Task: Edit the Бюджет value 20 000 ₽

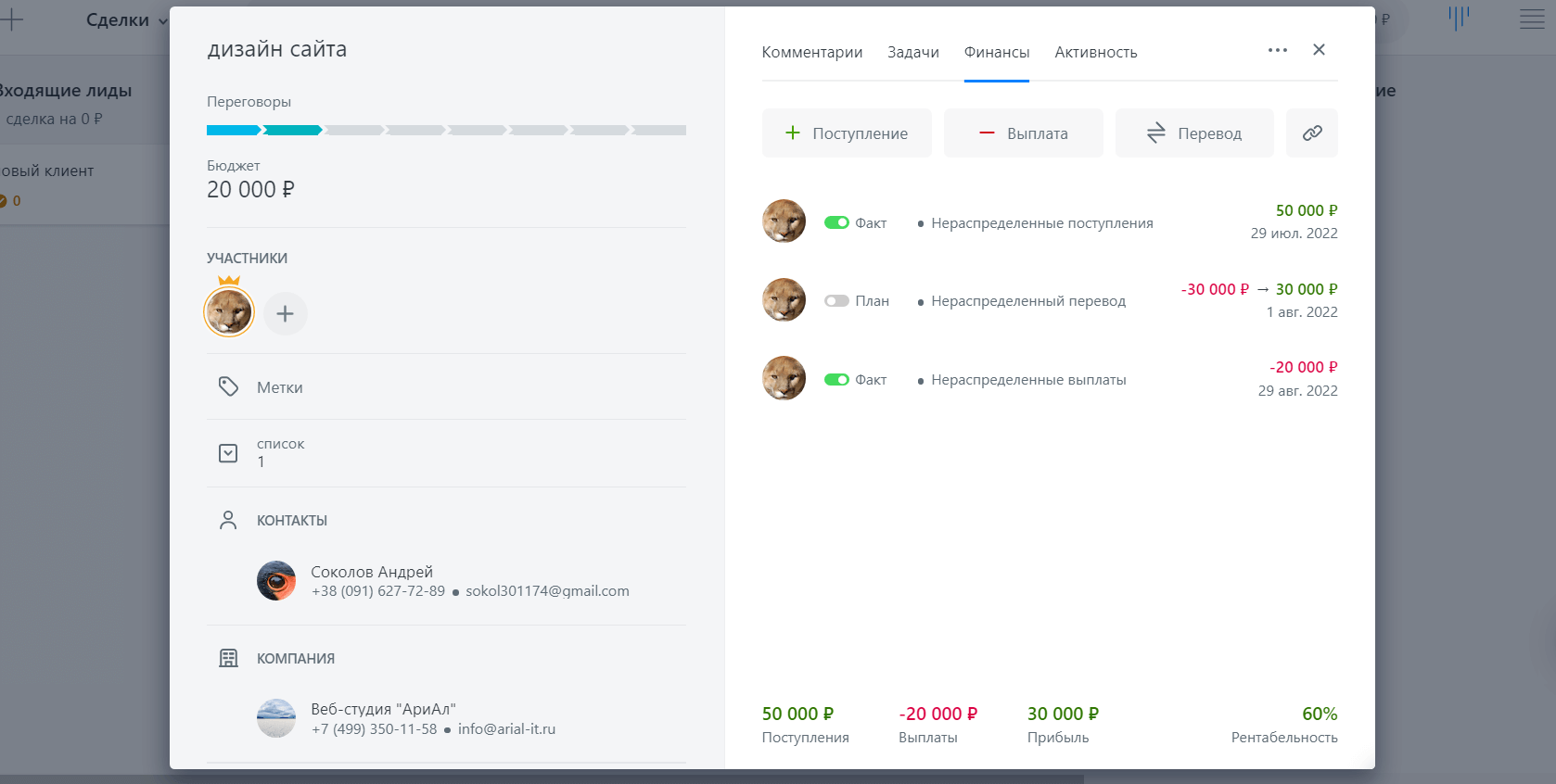Action: (250, 190)
